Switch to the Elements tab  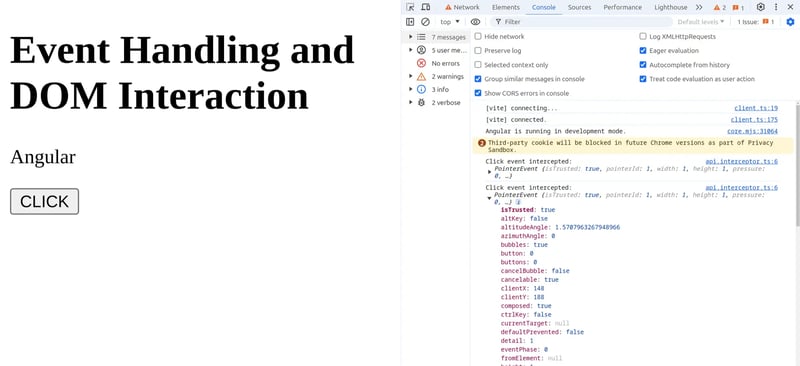506,7
